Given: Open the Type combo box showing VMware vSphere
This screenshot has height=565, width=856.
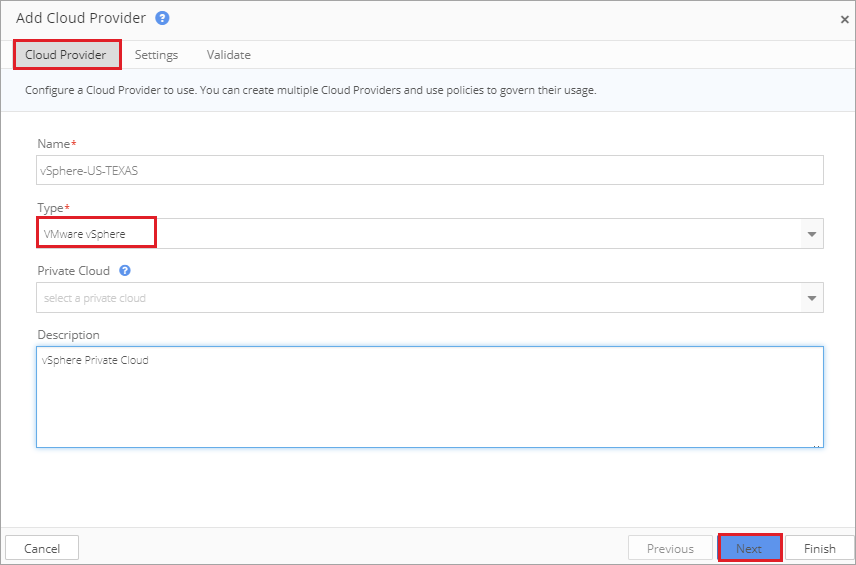Looking at the screenshot, I should (x=430, y=234).
